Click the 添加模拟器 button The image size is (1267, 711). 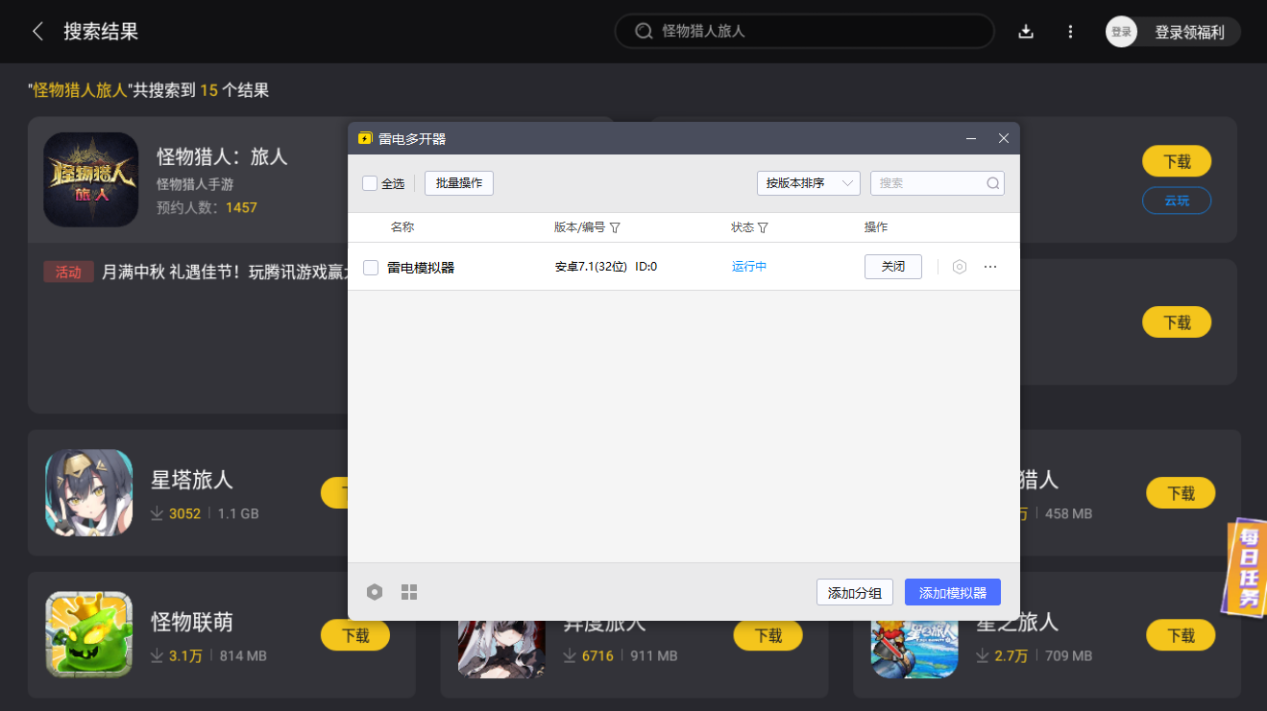pos(952,592)
